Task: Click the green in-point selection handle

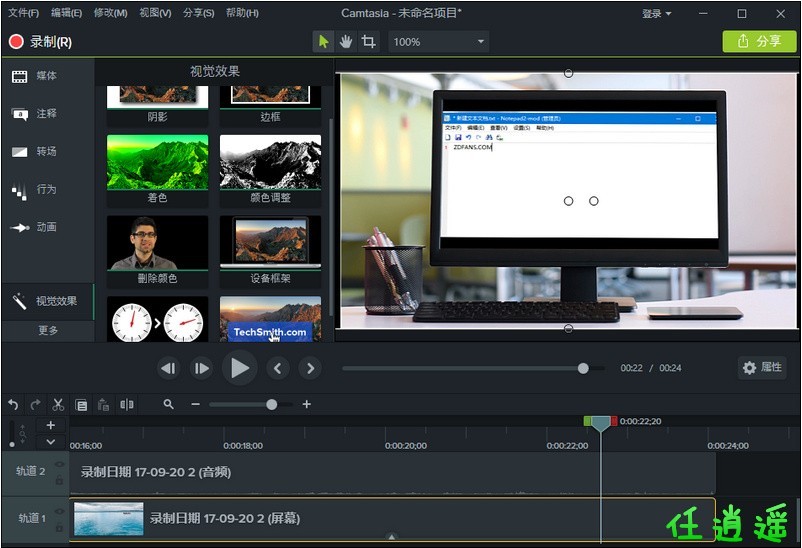Action: pos(587,421)
